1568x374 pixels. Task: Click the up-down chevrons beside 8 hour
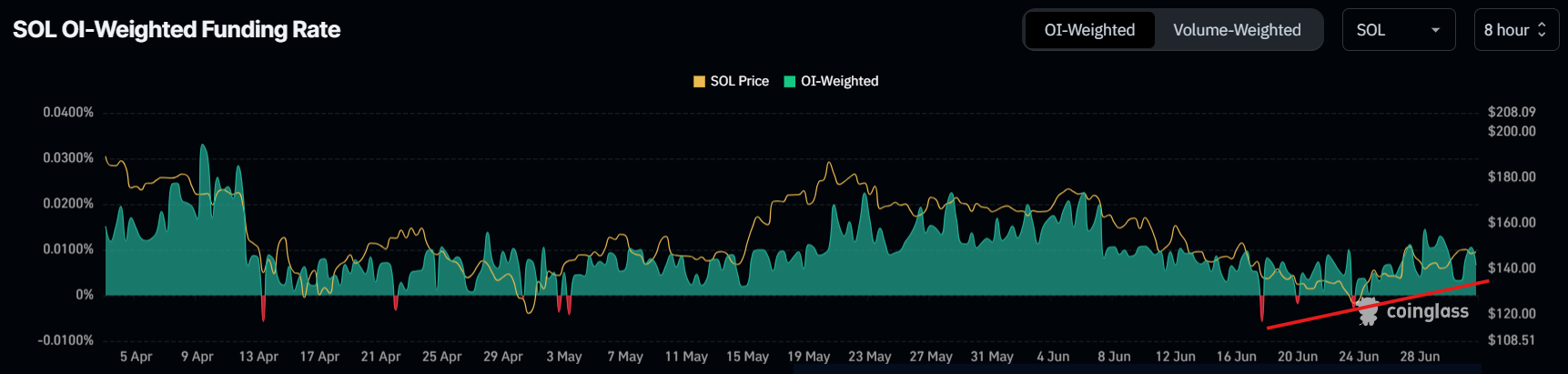pyautogui.click(x=1542, y=30)
